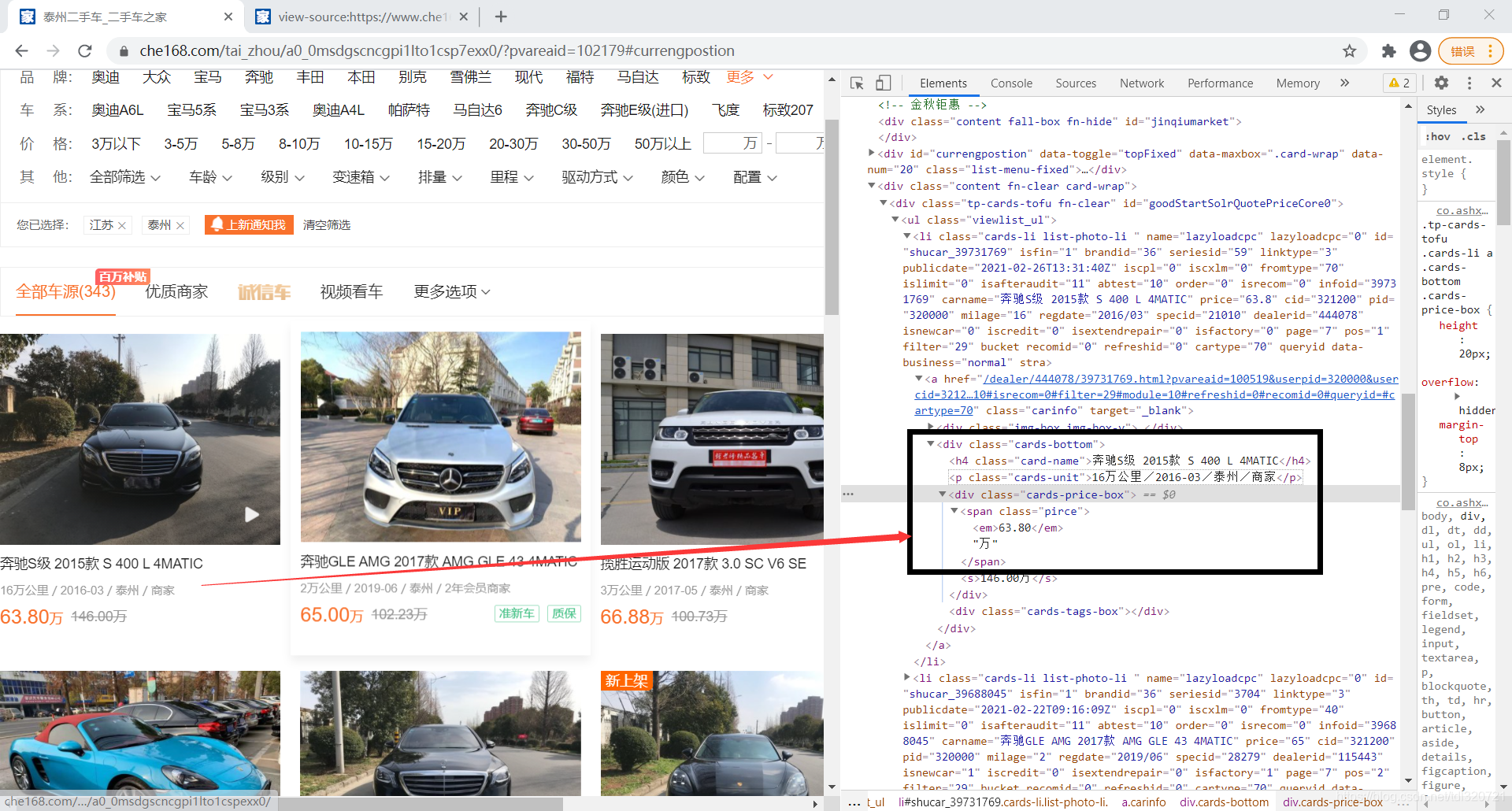Expand the 更多 brands dropdown
Image resolution: width=1512 pixels, height=811 pixels.
[x=749, y=77]
